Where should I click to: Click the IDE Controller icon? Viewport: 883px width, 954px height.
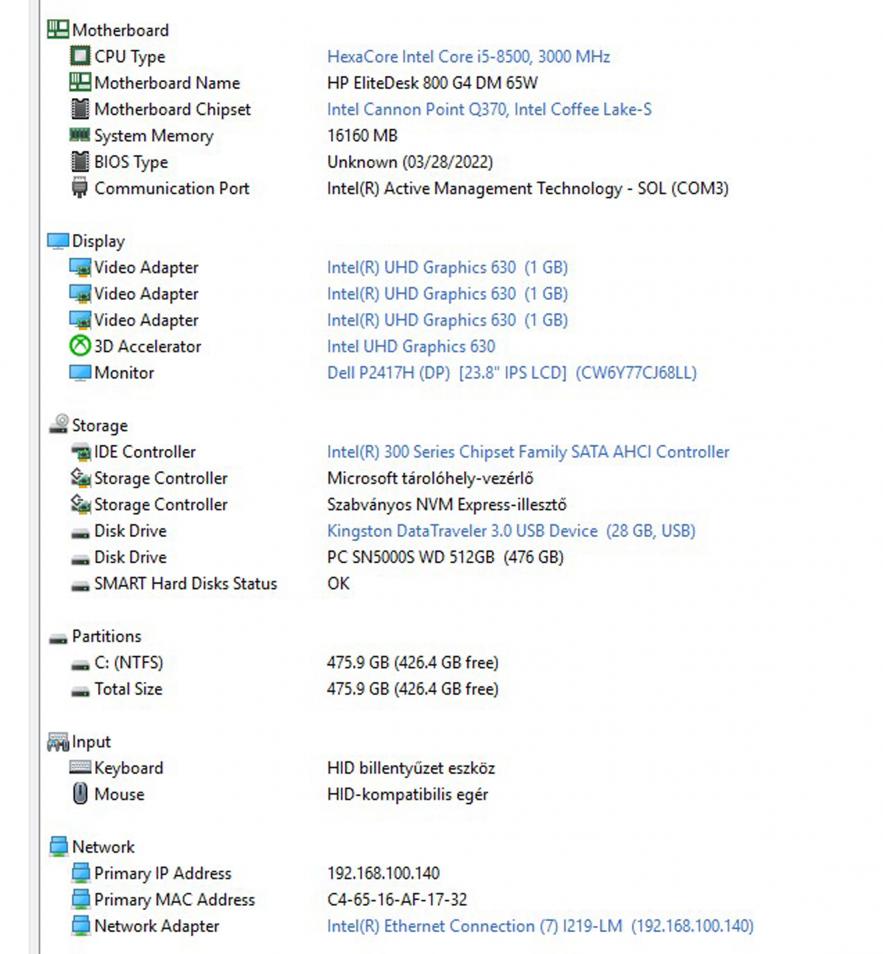pos(80,452)
